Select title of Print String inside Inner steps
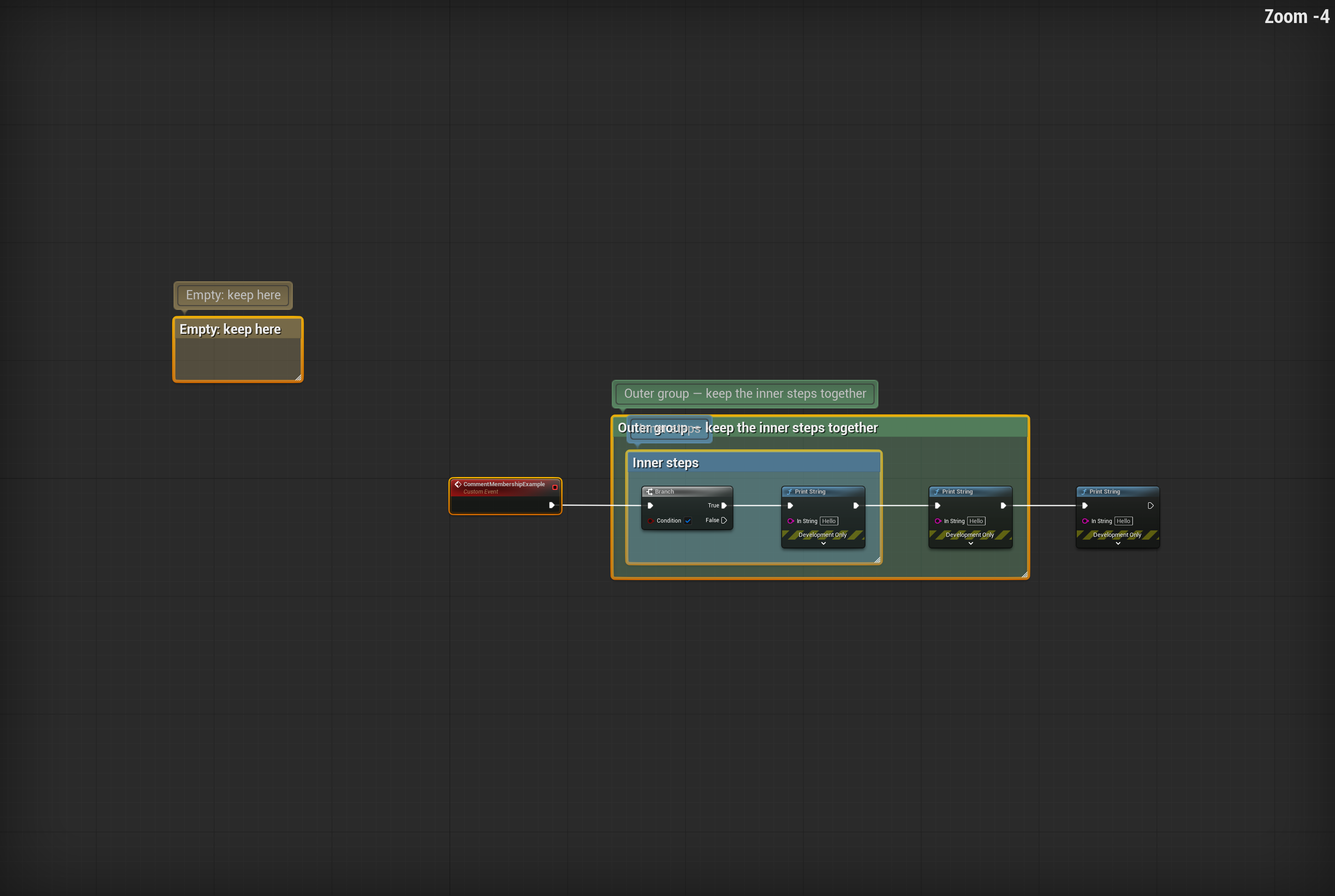1335x896 pixels. point(810,491)
